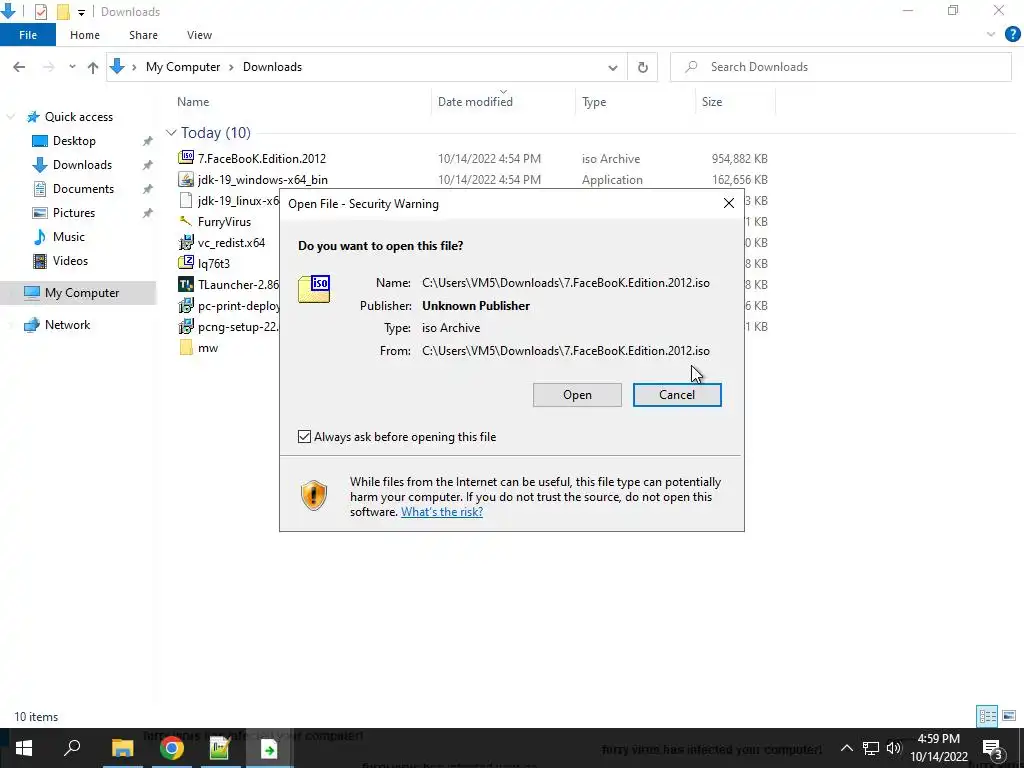This screenshot has height=768, width=1024.
Task: Select jdk-19_windows-x64_bin file icon
Action: coord(186,179)
